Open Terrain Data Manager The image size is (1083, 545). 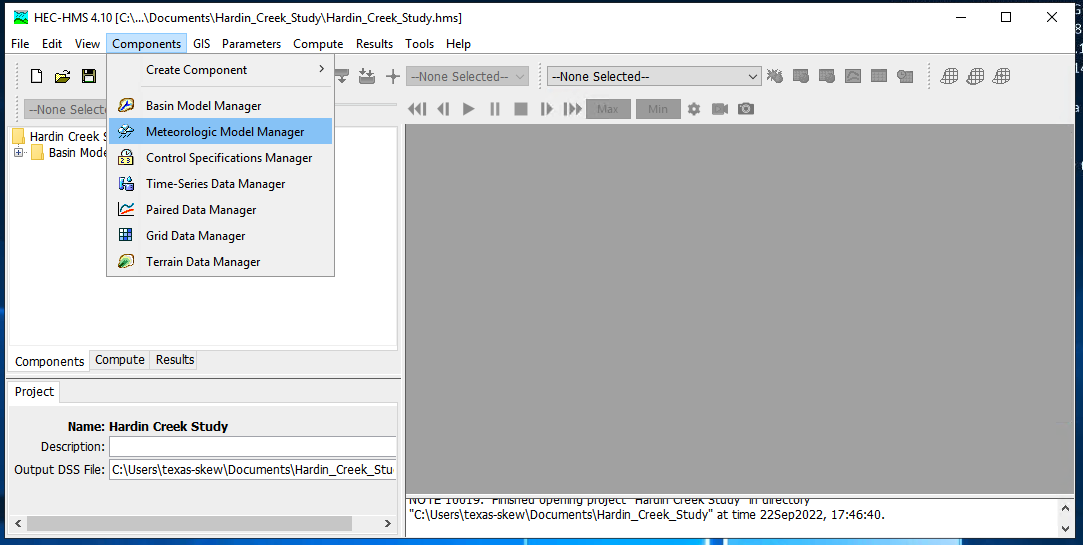(220, 262)
